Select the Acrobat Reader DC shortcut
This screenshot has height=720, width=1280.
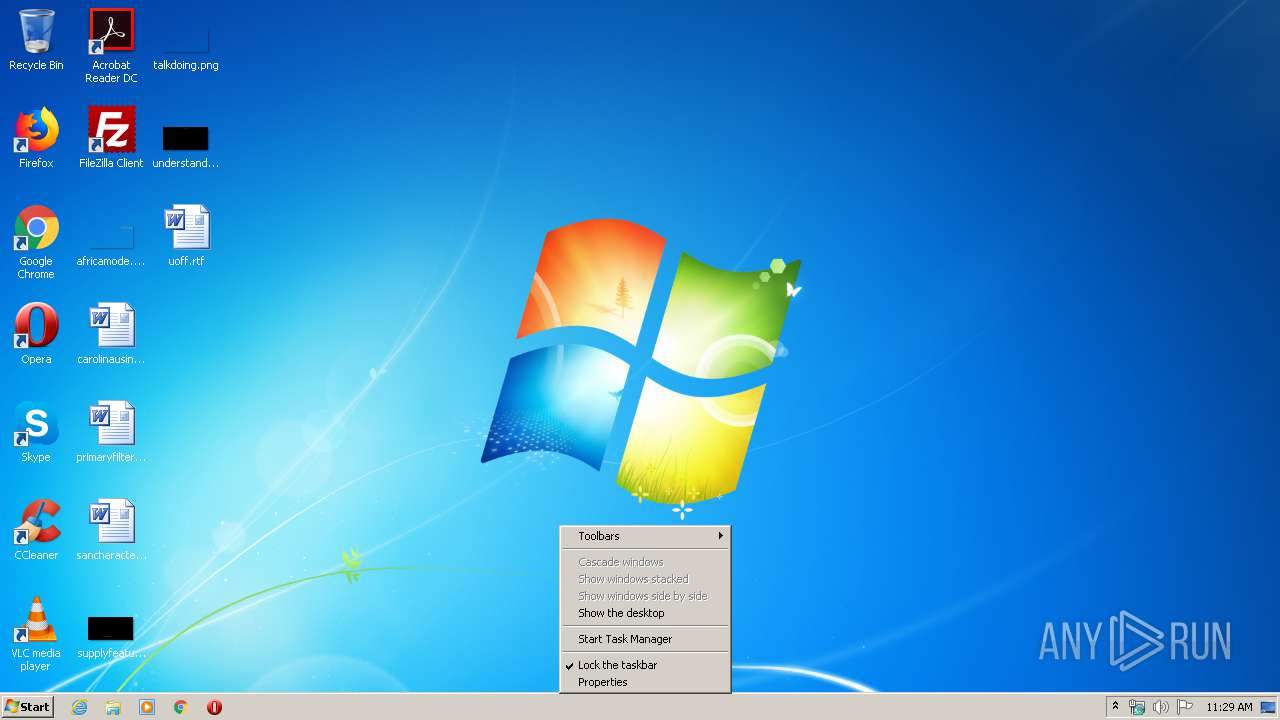coord(111,46)
